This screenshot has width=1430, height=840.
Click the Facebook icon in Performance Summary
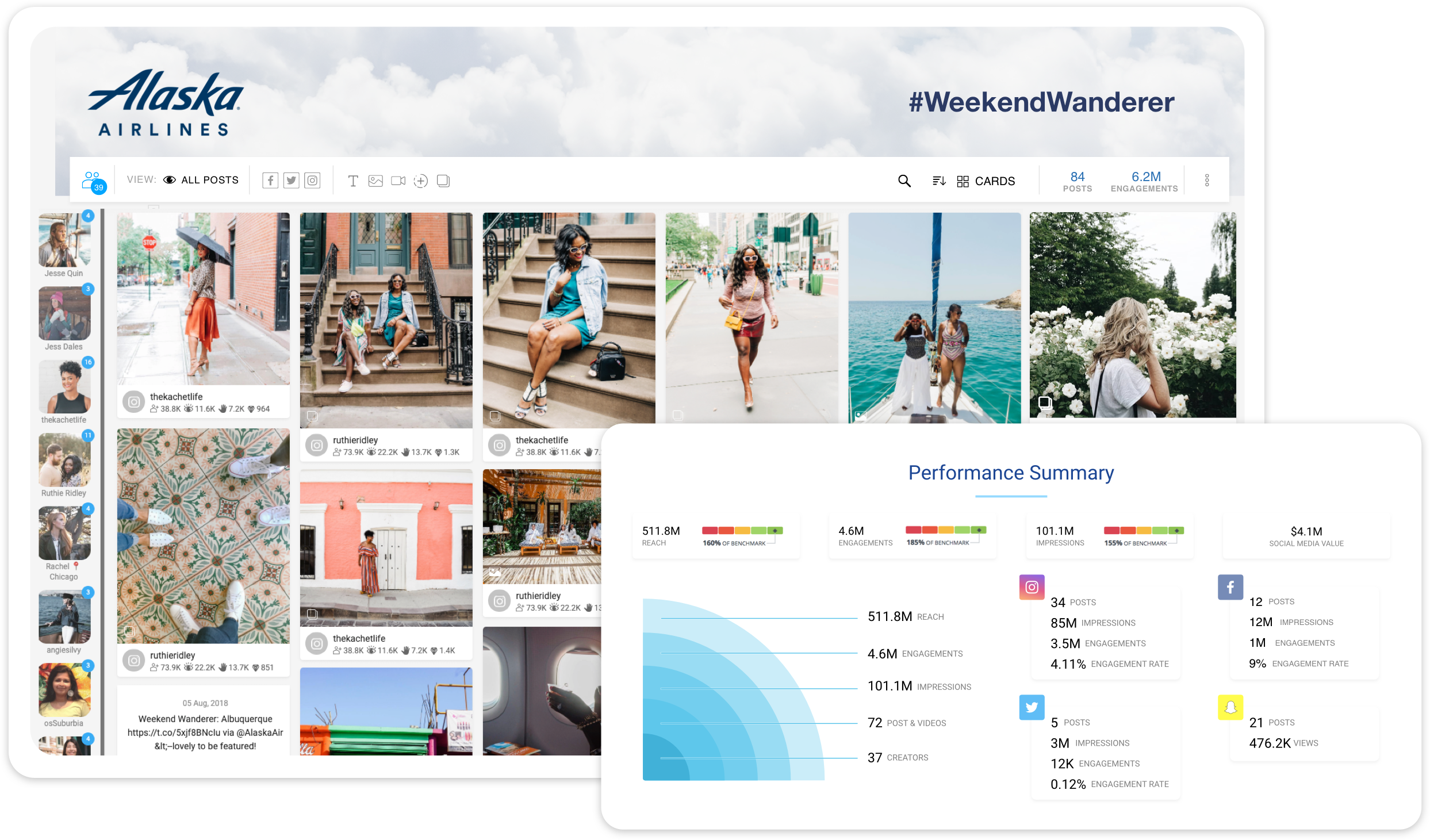[x=1230, y=587]
